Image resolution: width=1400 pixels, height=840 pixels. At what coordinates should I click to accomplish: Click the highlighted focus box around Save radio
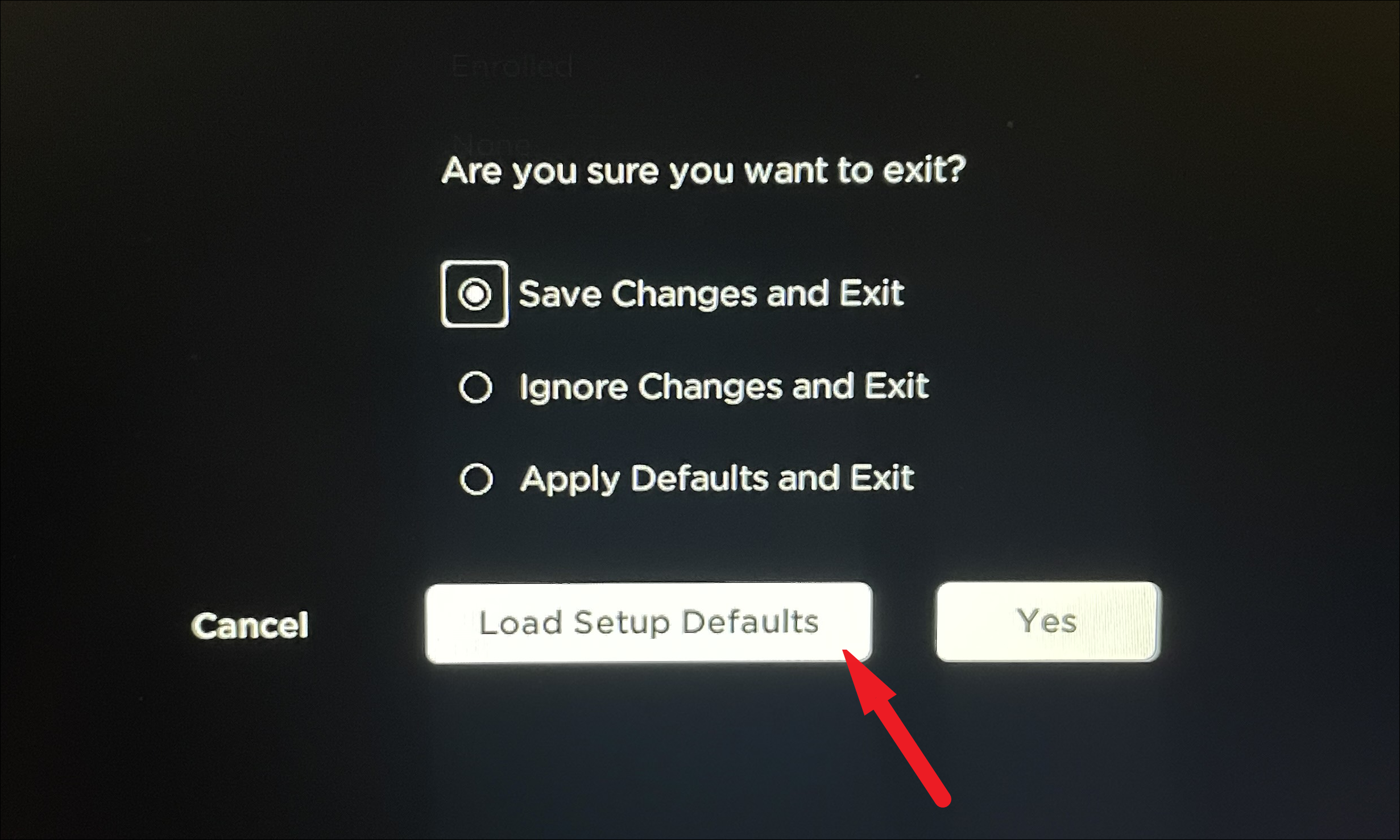click(x=475, y=294)
